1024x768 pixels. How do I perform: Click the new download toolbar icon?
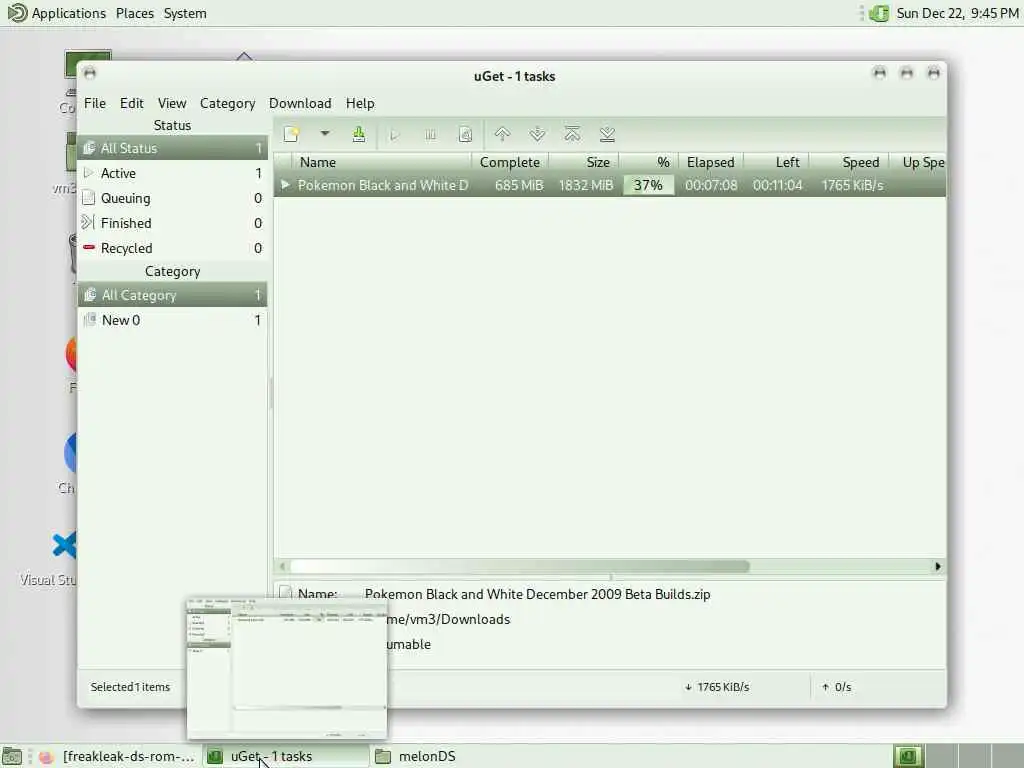pyautogui.click(x=291, y=135)
